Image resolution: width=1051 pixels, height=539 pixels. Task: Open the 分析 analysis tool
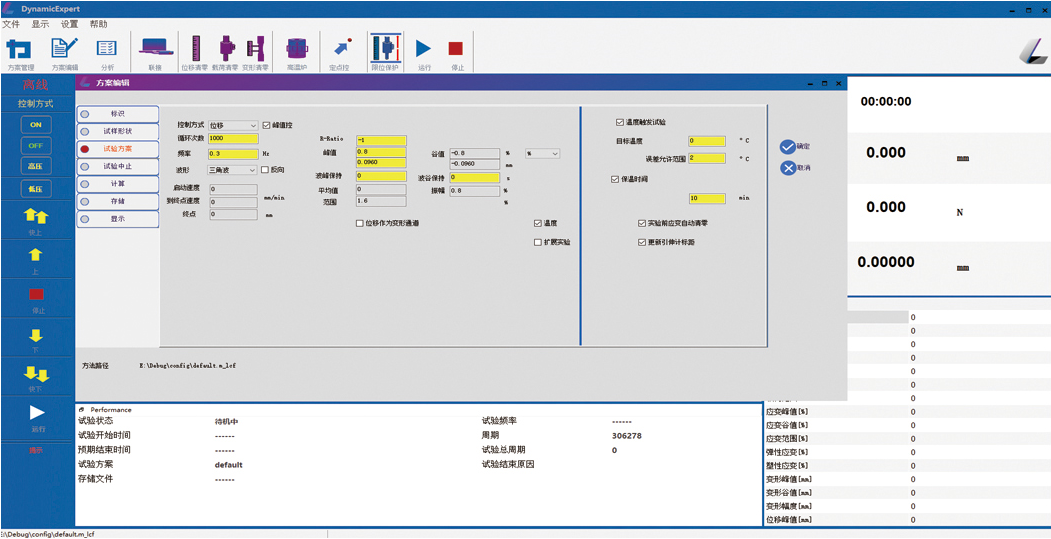[106, 51]
